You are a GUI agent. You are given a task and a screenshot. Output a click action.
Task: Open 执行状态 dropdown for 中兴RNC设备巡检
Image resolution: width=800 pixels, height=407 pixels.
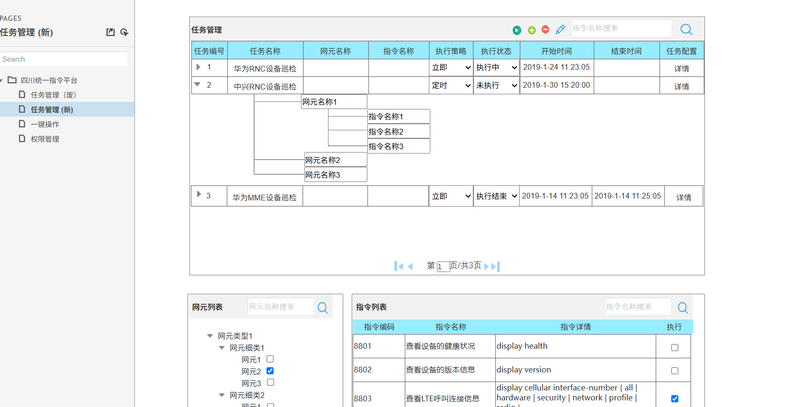(x=496, y=86)
